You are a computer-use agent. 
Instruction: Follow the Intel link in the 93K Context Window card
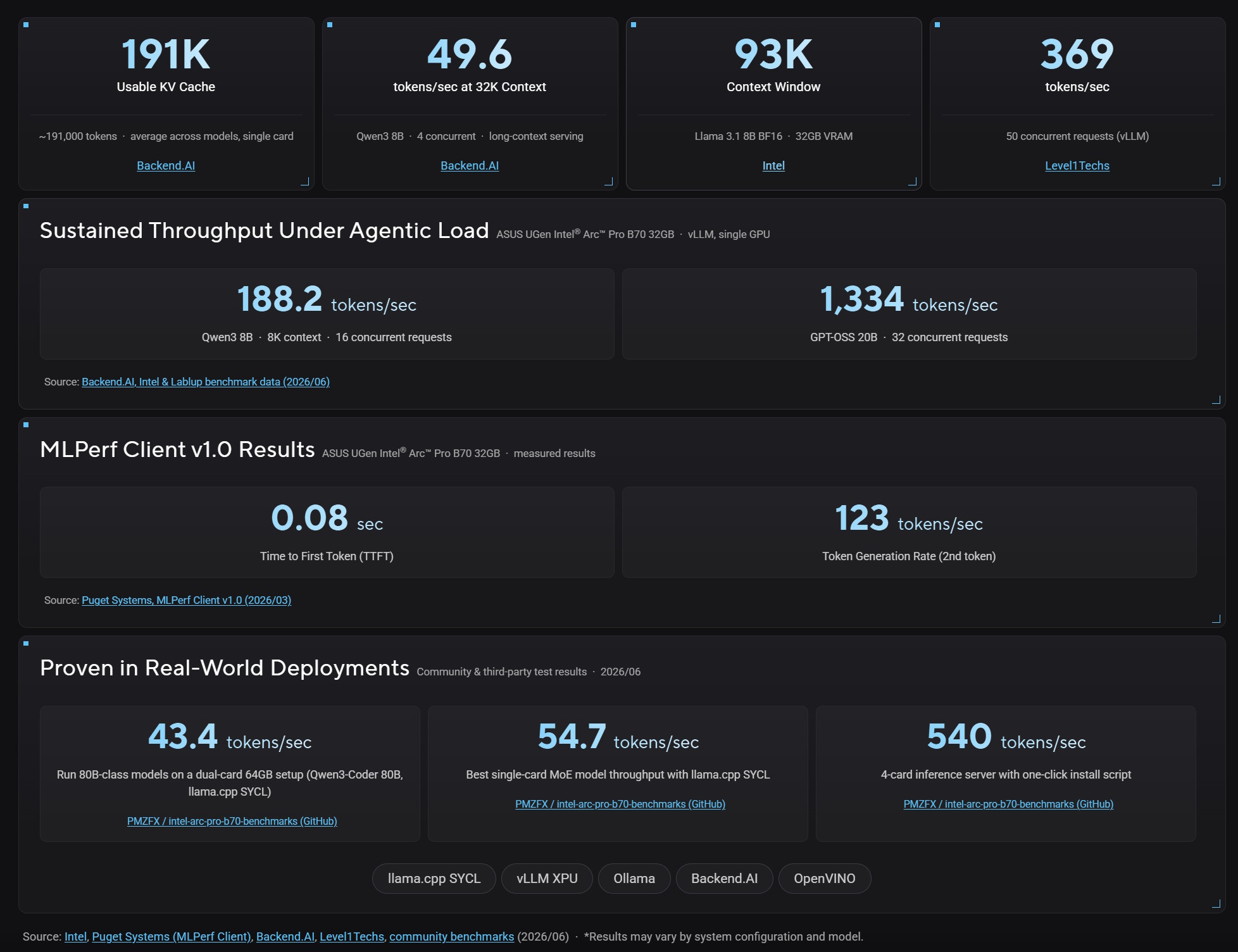click(x=773, y=166)
